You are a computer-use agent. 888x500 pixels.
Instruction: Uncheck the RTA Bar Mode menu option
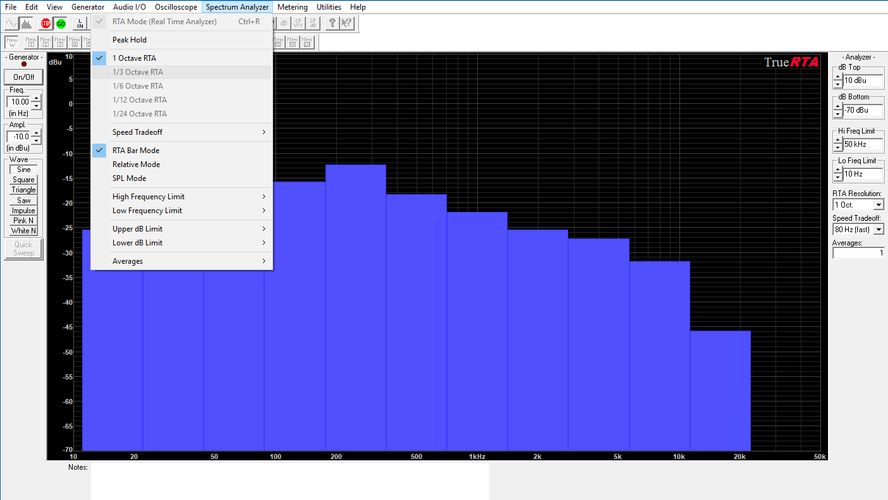[x=135, y=150]
